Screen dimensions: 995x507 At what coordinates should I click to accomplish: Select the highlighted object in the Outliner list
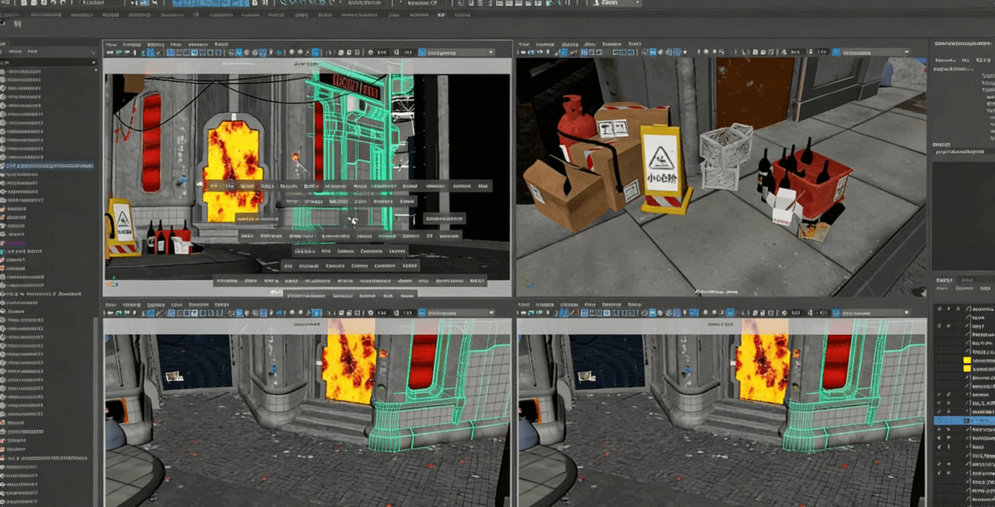click(50, 166)
